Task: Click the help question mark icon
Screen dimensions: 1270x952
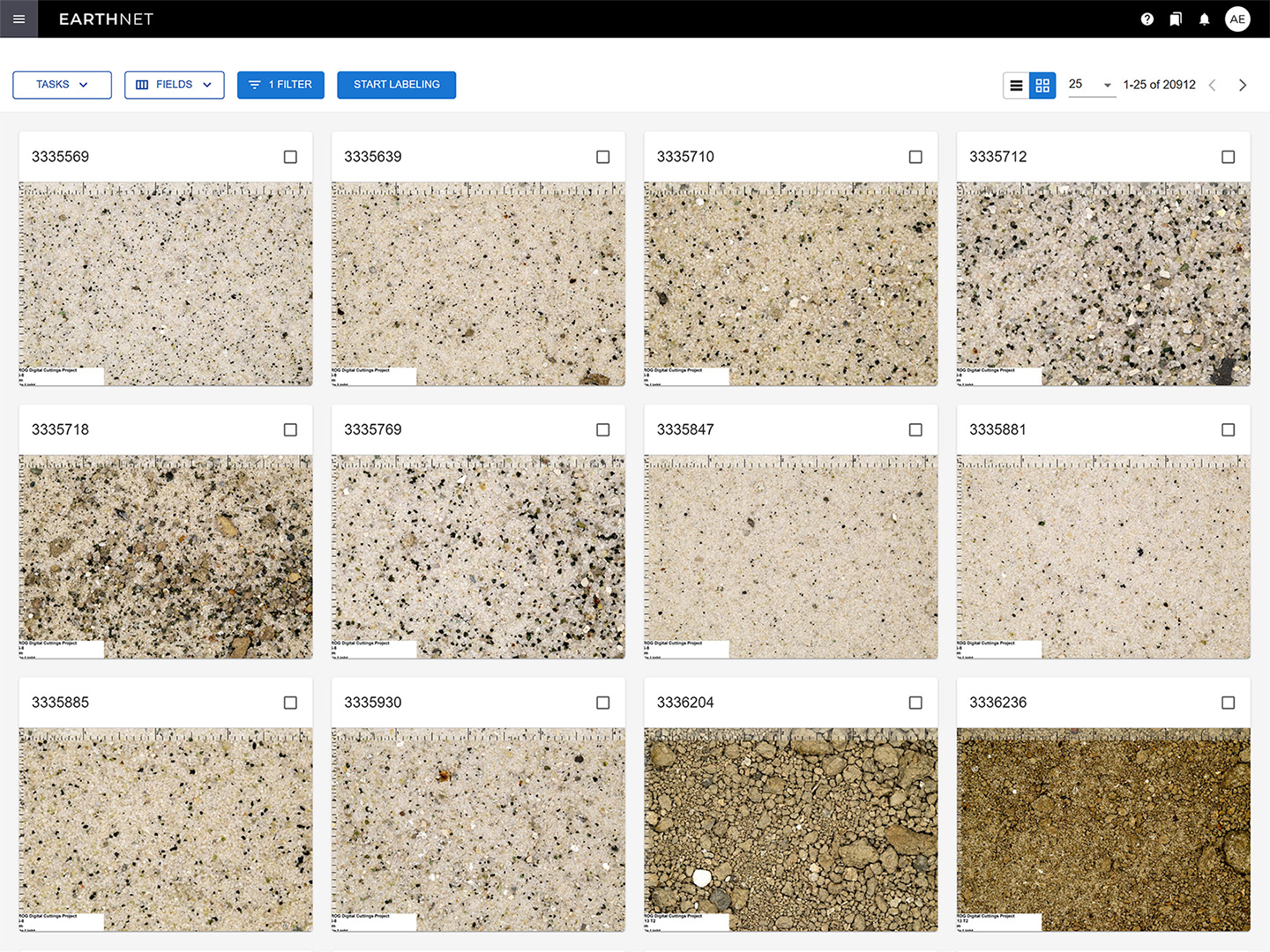Action: point(1147,19)
